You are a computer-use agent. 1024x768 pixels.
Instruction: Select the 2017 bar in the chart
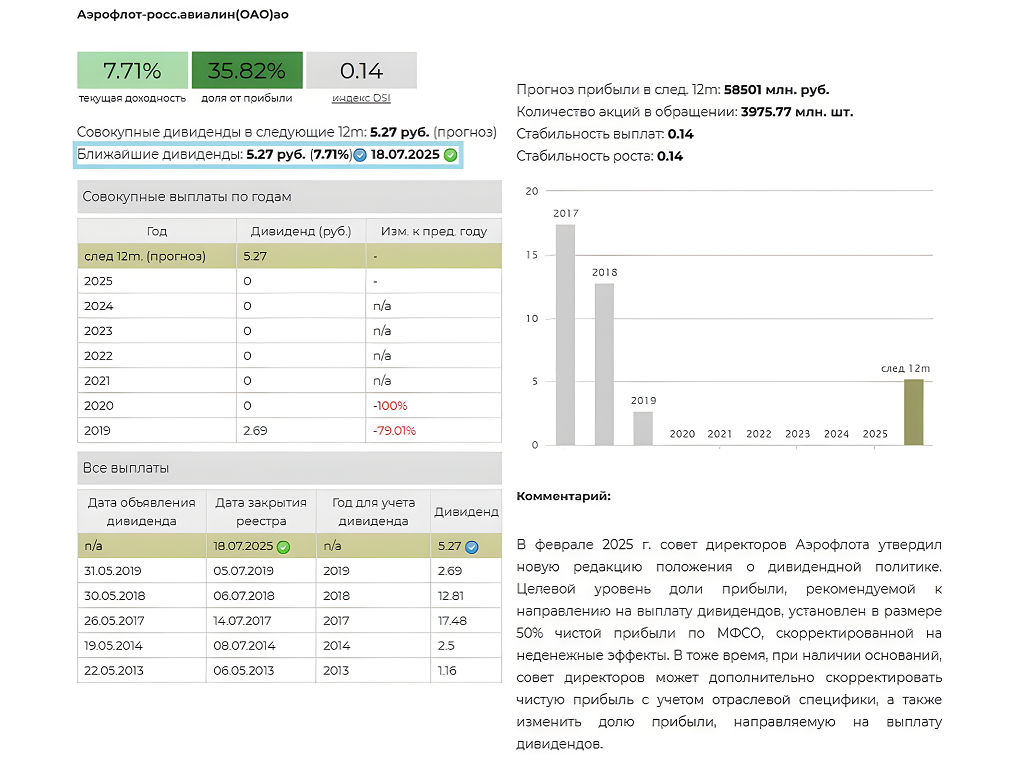pos(565,335)
